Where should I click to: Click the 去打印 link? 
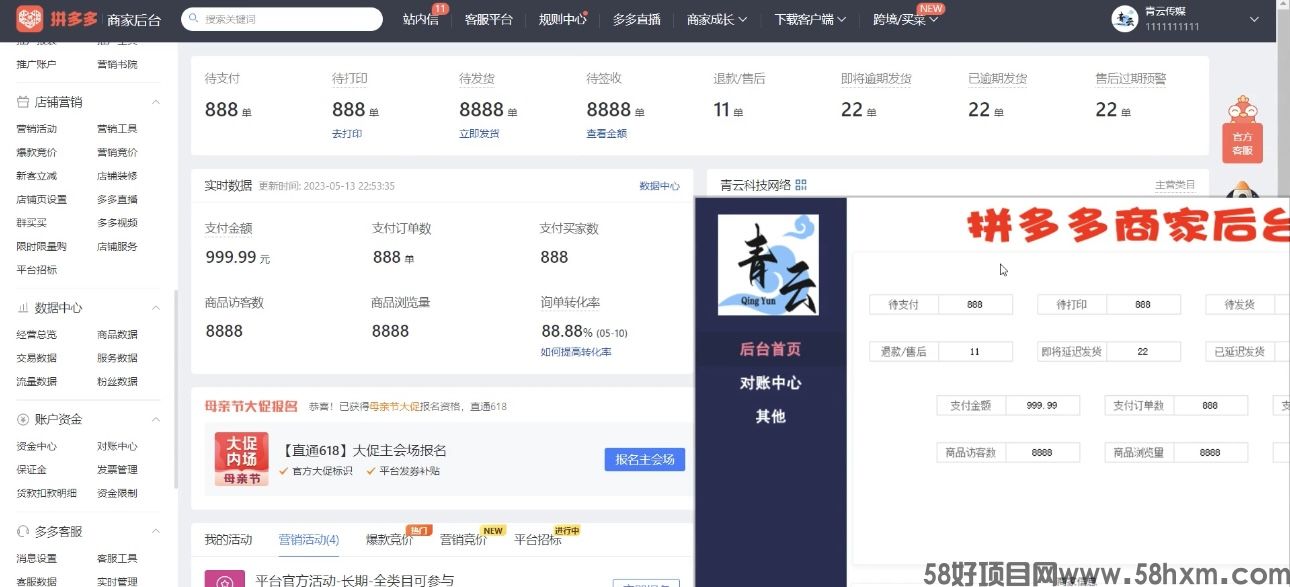pyautogui.click(x=347, y=134)
